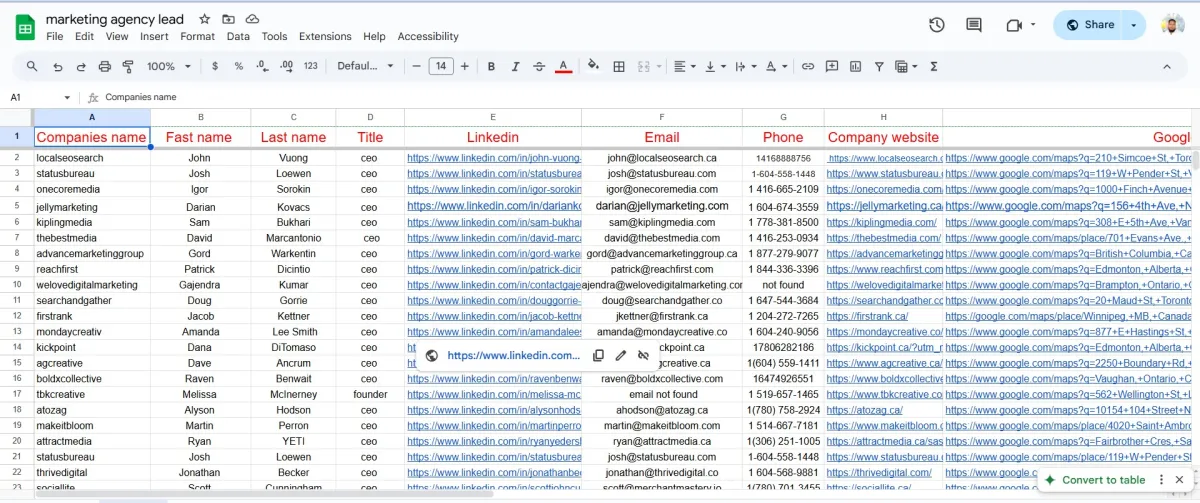Click the font size field showing 14
This screenshot has width=1200, height=503.
pyautogui.click(x=441, y=66)
